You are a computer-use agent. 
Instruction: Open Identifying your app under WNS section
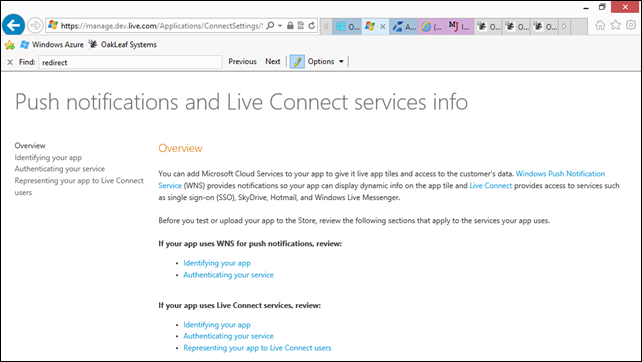pos(217,263)
